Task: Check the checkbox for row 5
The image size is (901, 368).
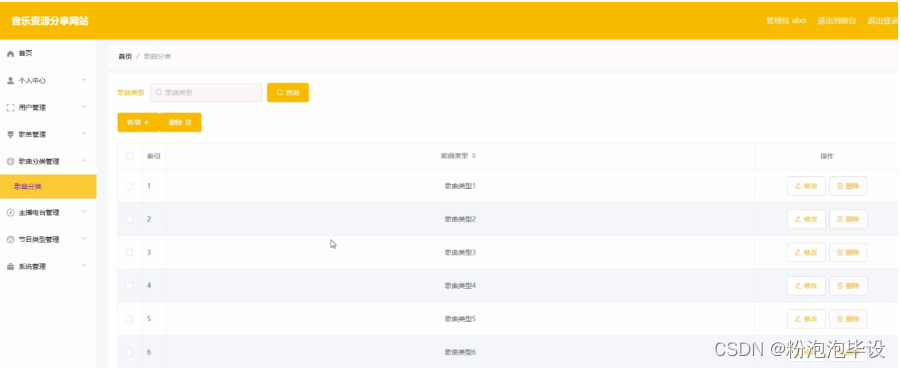Action: point(130,319)
